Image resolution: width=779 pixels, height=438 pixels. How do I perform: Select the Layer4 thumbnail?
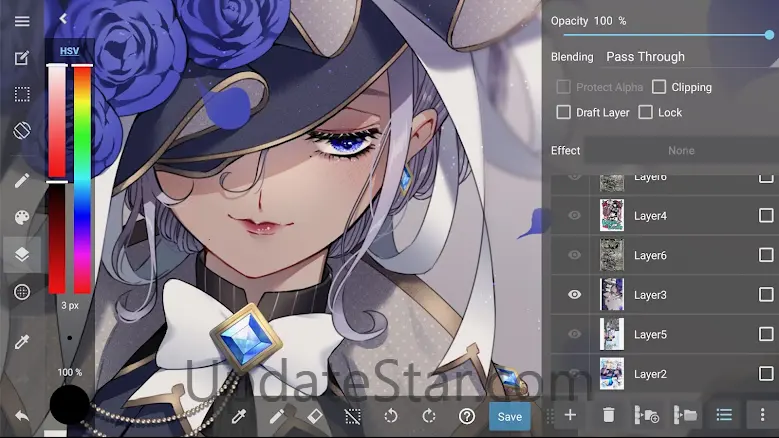point(612,216)
